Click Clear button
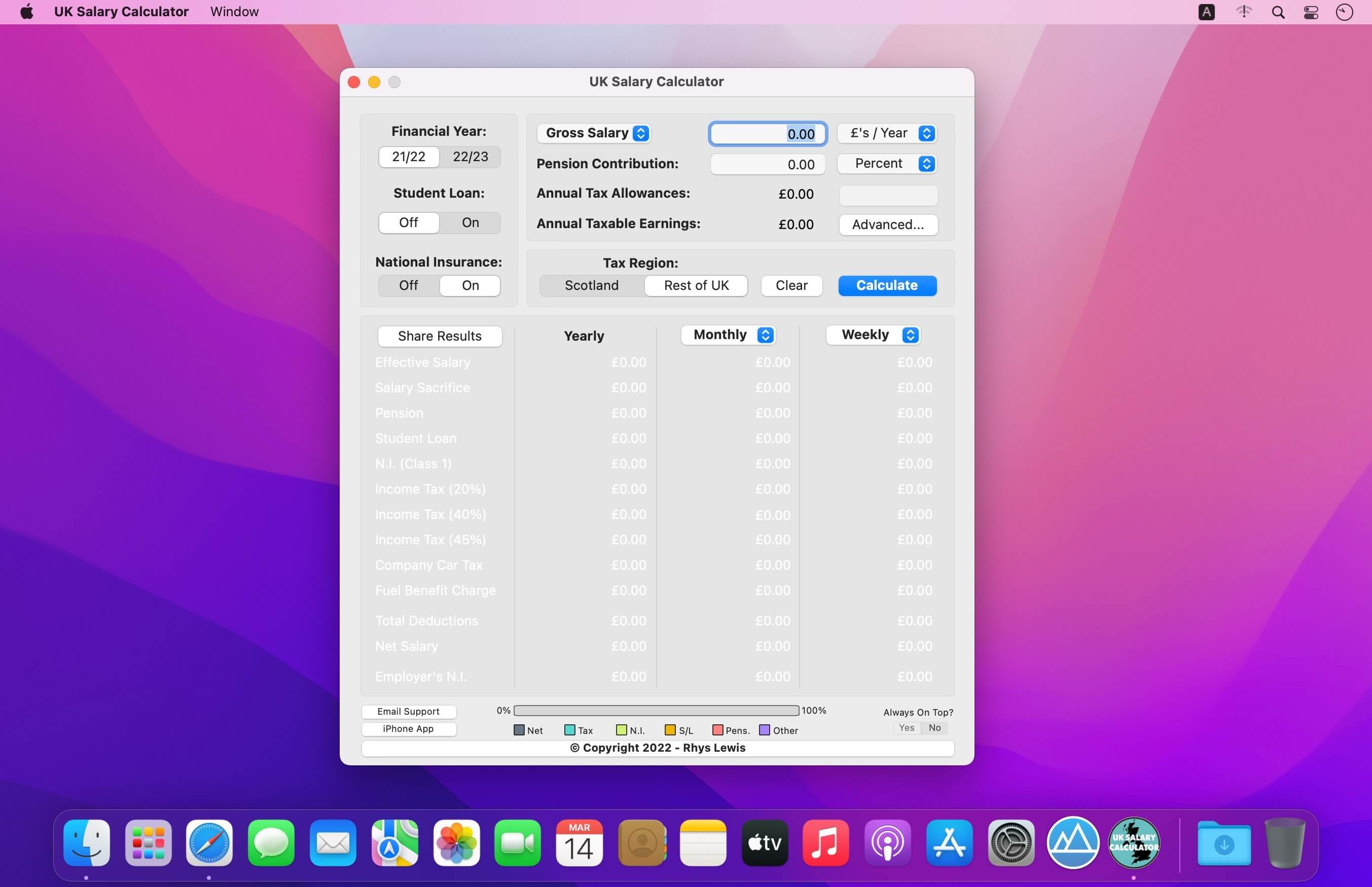 coord(791,285)
